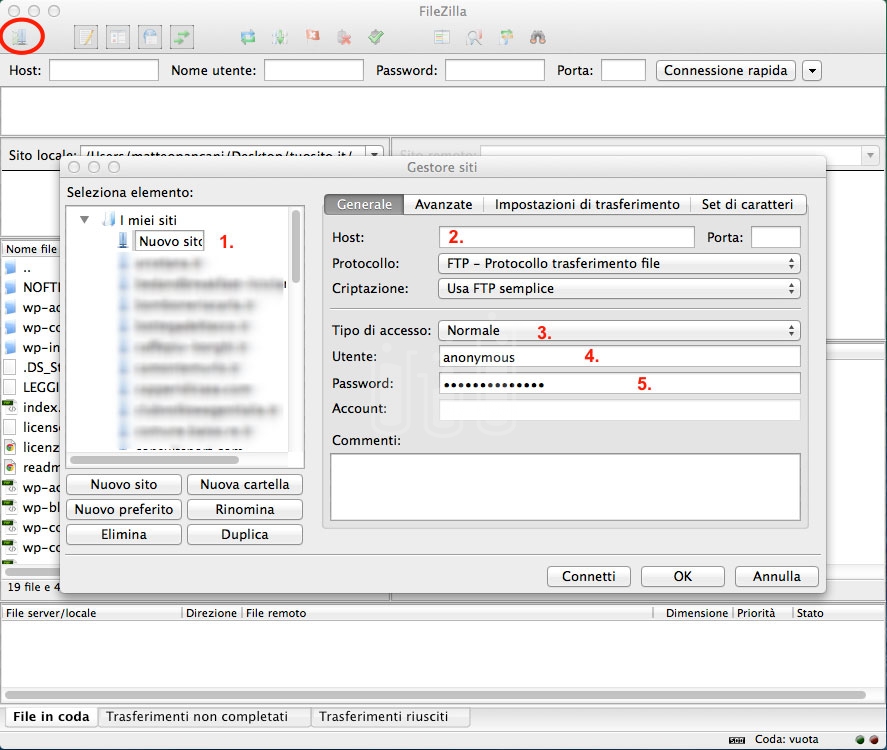887x750 pixels.
Task: Click the Connetti button
Action: [x=589, y=576]
